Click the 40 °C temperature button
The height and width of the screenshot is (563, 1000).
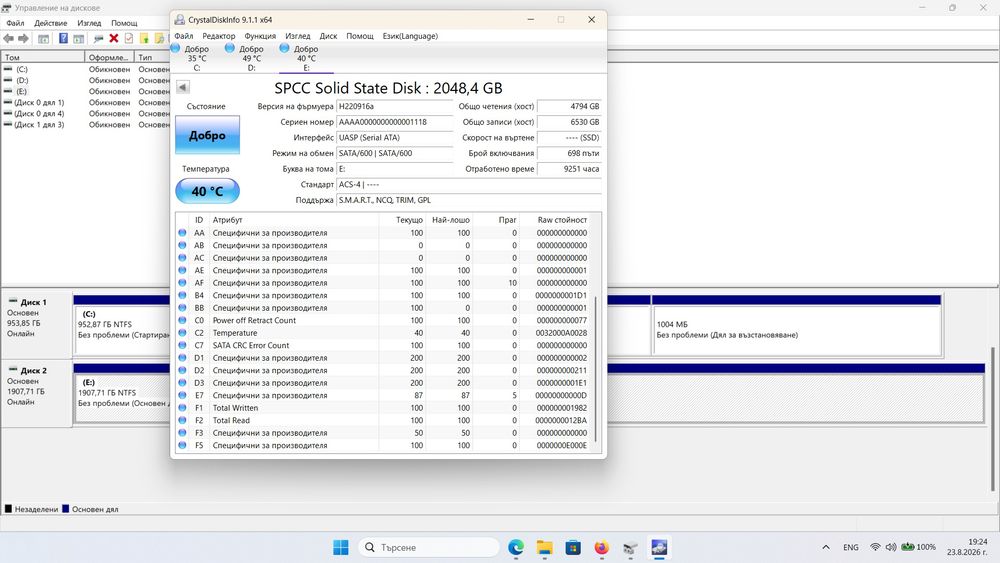tap(207, 191)
